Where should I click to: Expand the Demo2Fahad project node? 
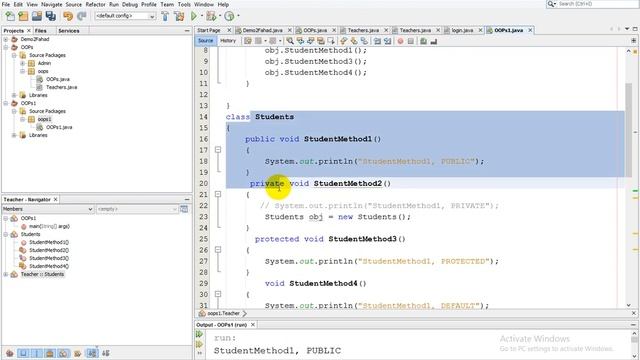click(x=6, y=39)
